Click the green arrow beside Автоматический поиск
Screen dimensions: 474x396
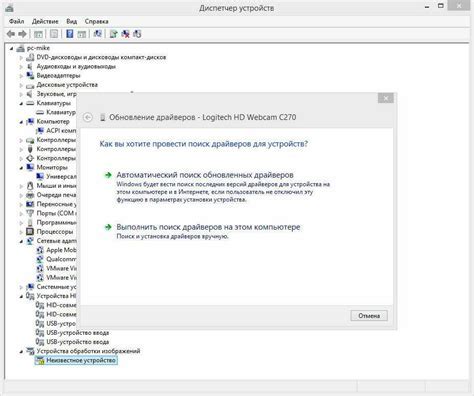point(108,175)
